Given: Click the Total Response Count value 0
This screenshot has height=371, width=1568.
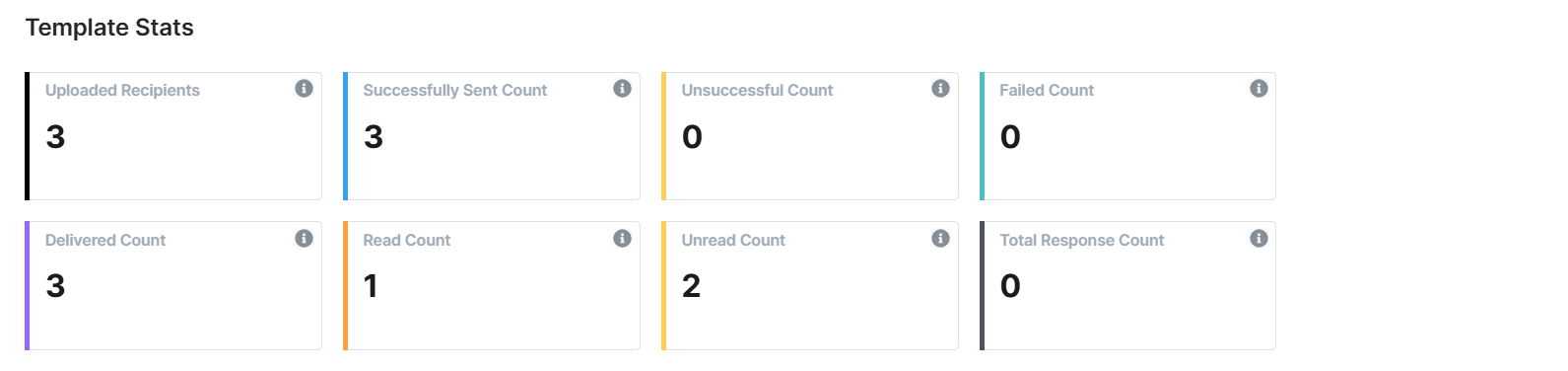Looking at the screenshot, I should pos(1010,286).
